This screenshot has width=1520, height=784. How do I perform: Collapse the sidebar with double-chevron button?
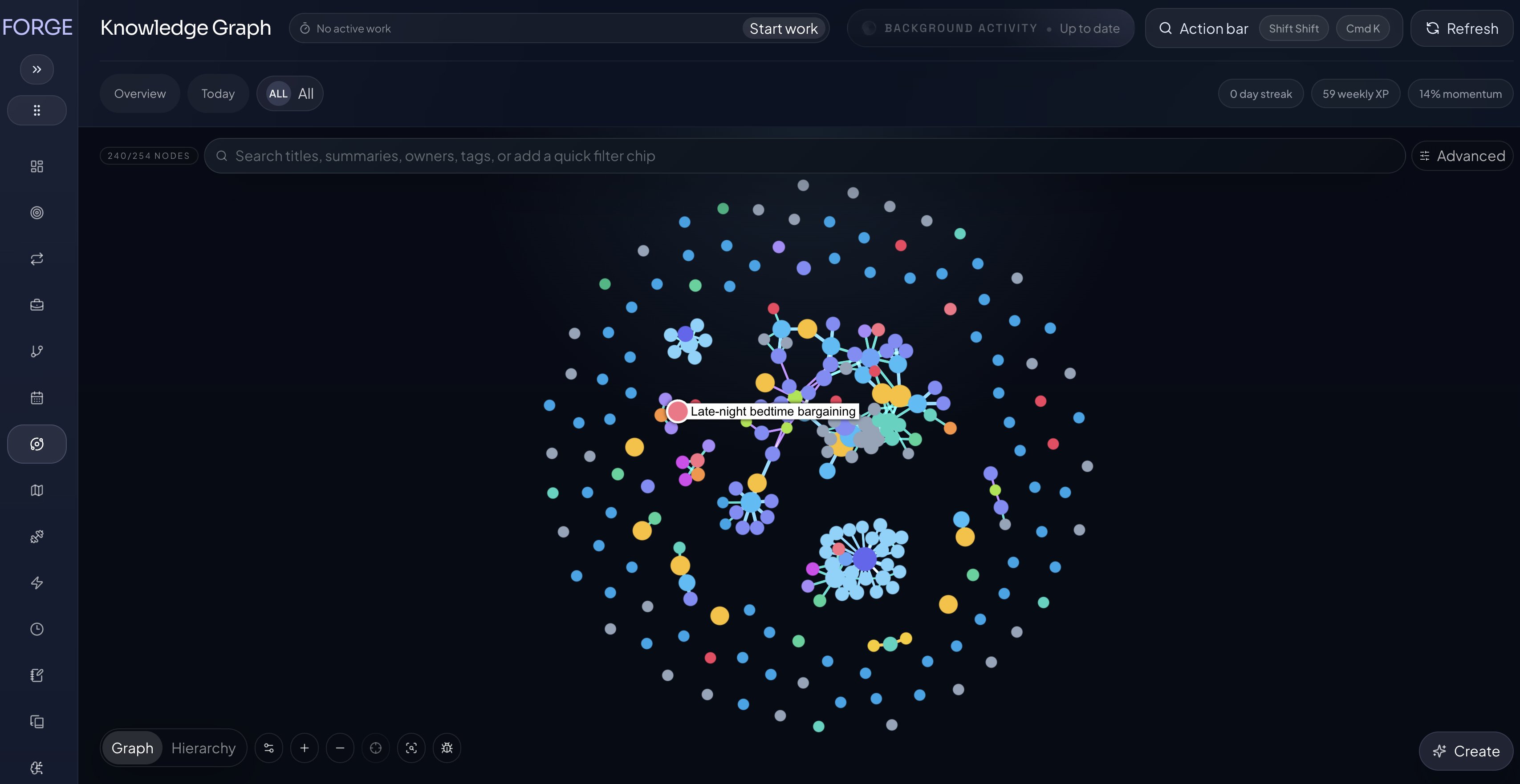click(37, 69)
